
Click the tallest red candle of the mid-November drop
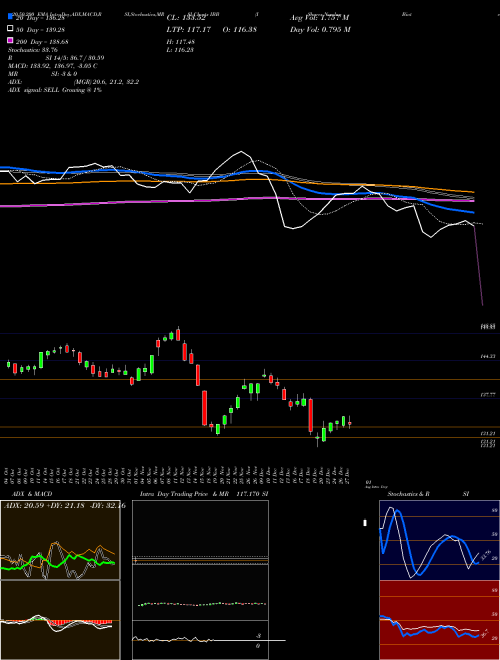(205, 408)
